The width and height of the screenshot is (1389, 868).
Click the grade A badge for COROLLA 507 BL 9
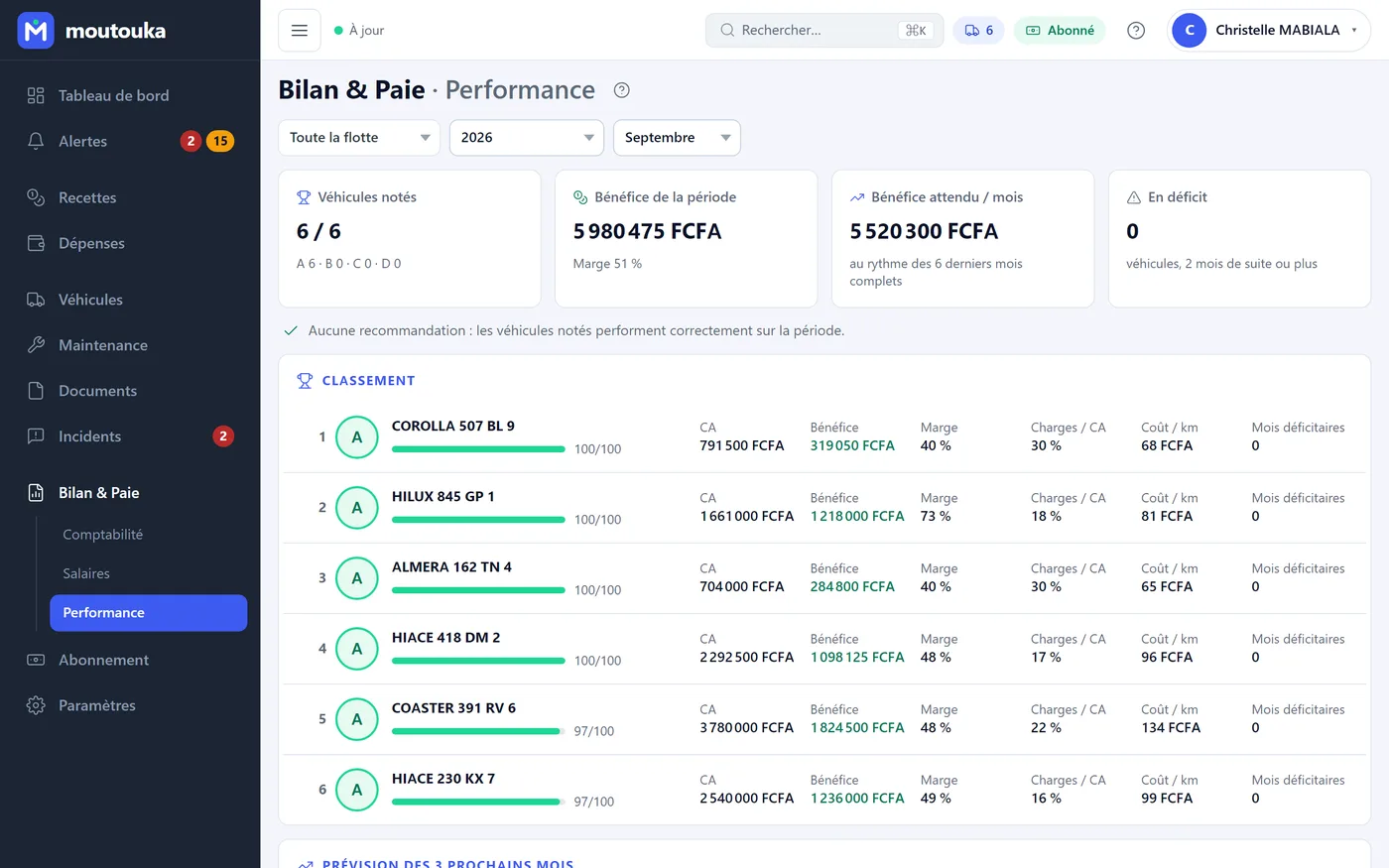point(357,437)
